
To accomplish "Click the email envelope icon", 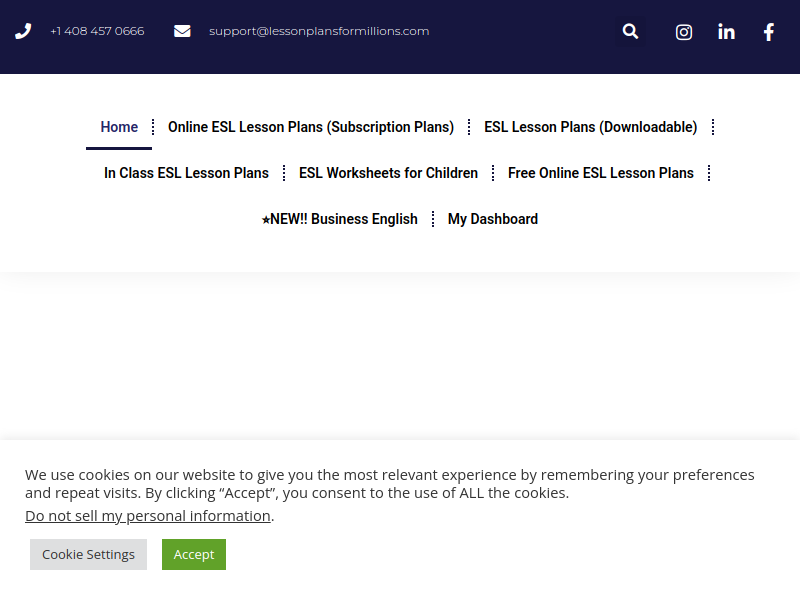I will tap(182, 31).
